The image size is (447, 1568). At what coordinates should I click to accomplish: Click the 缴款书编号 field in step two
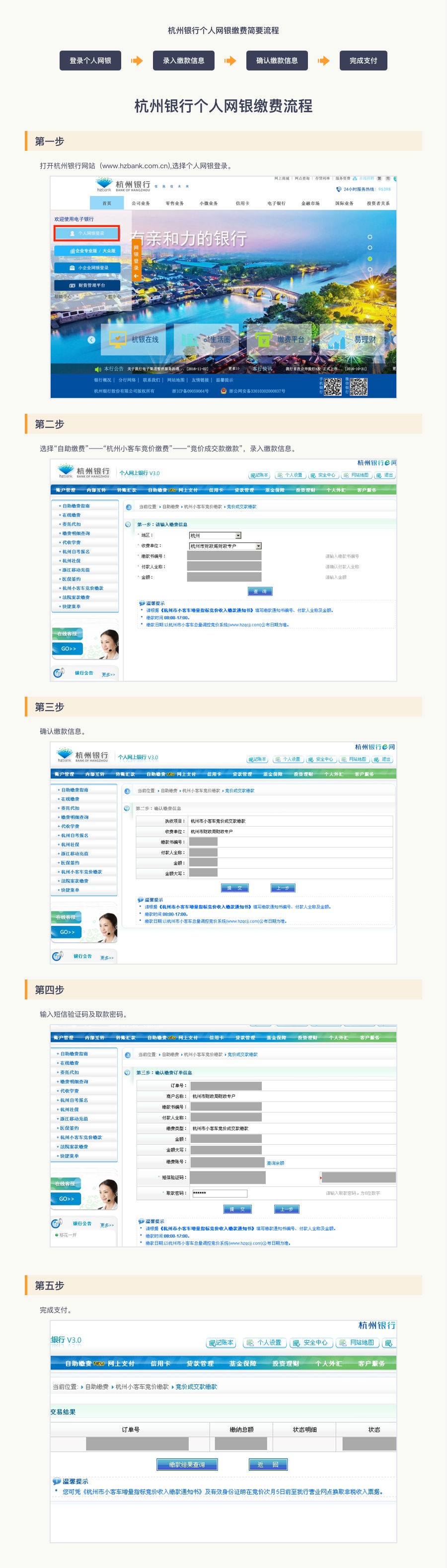(x=224, y=556)
